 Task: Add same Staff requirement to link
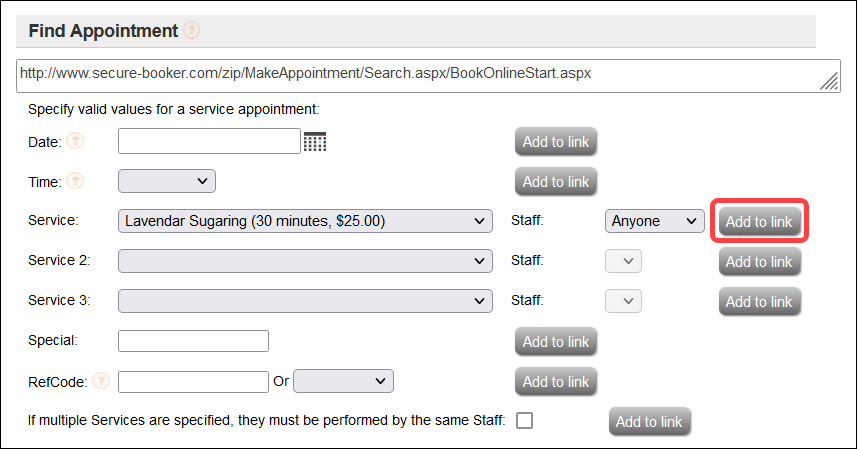[x=649, y=422]
